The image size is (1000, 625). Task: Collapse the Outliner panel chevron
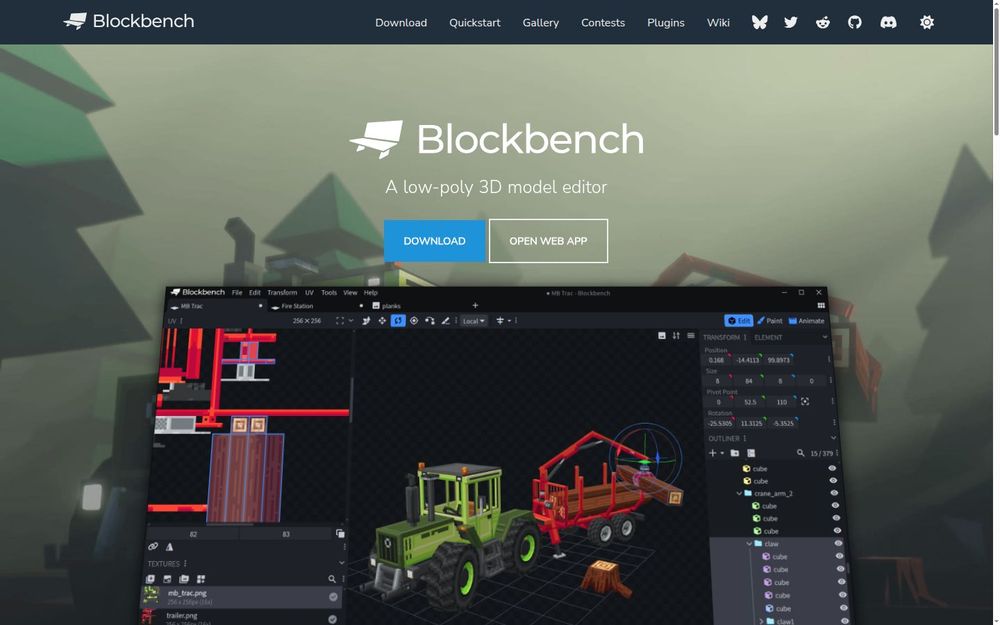[x=833, y=438]
